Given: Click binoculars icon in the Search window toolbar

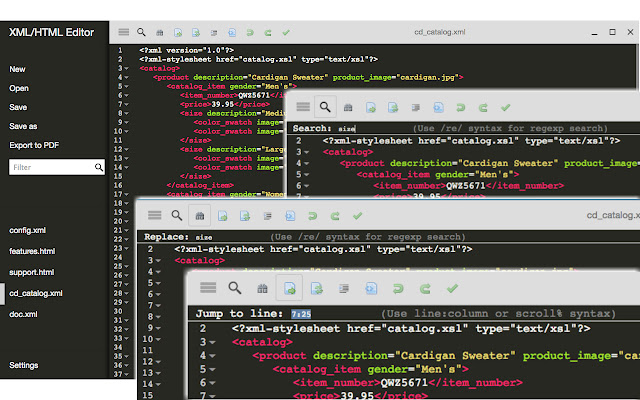Looking at the screenshot, I should [x=348, y=108].
